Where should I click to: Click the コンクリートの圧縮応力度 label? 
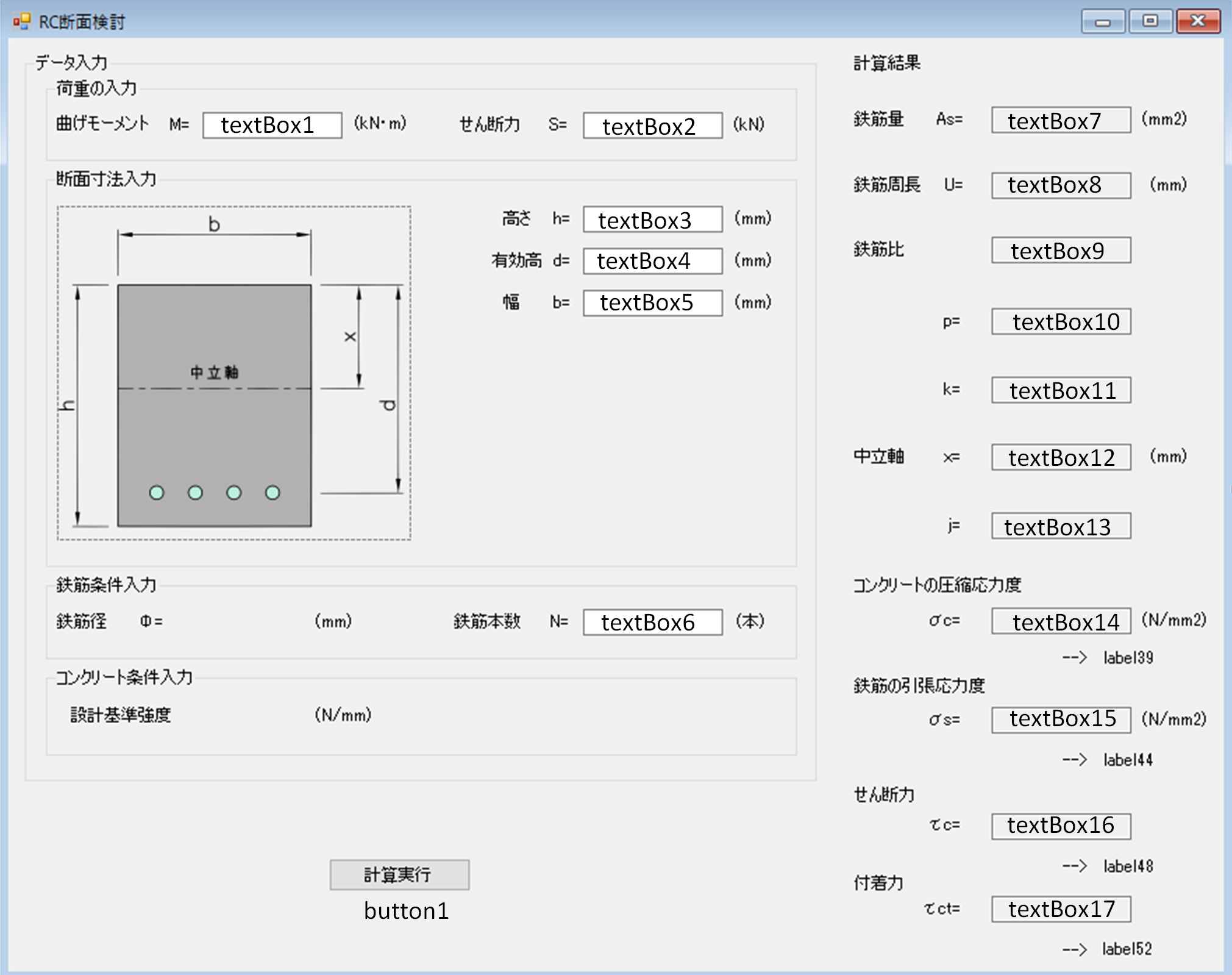pos(937,585)
